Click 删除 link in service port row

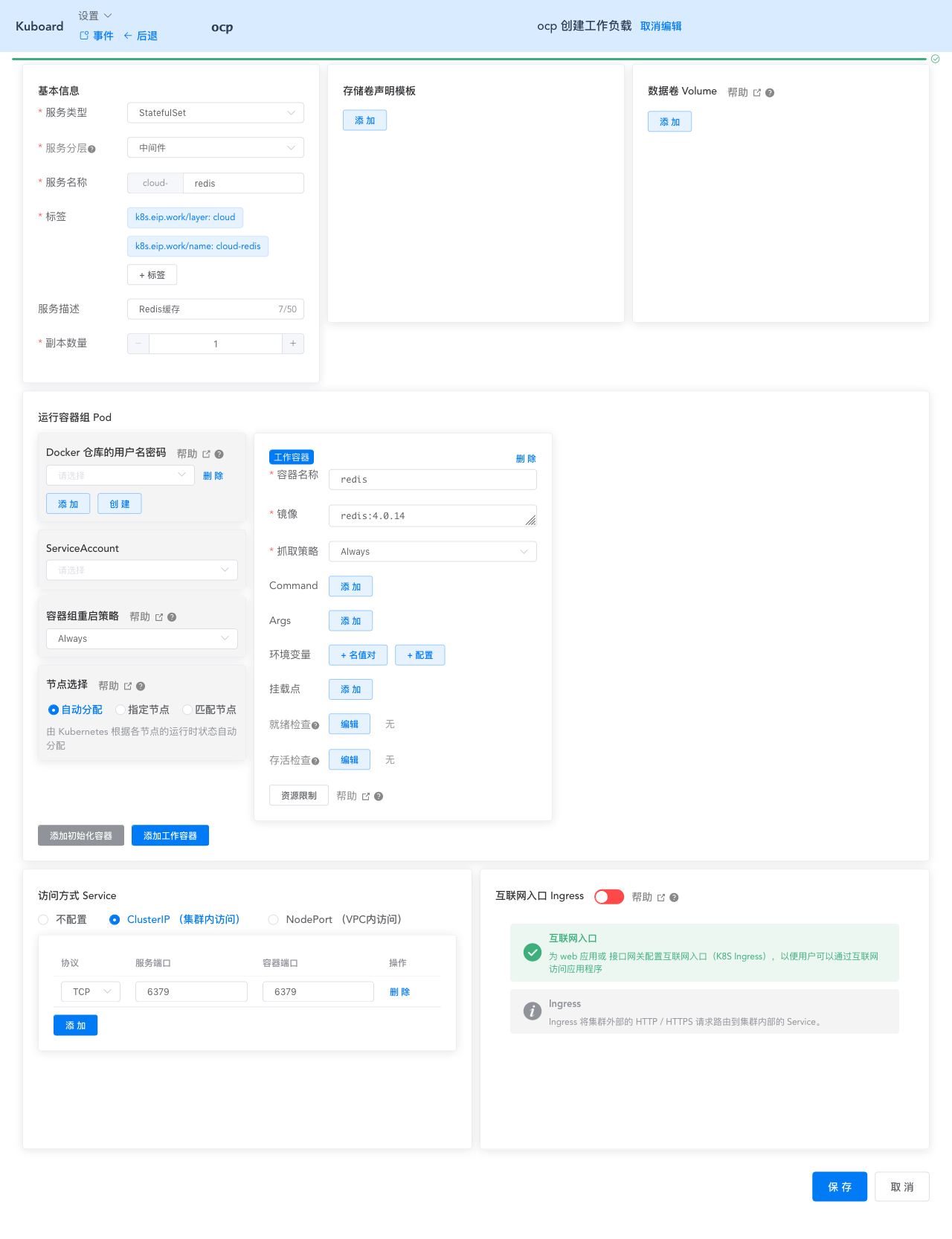(399, 992)
